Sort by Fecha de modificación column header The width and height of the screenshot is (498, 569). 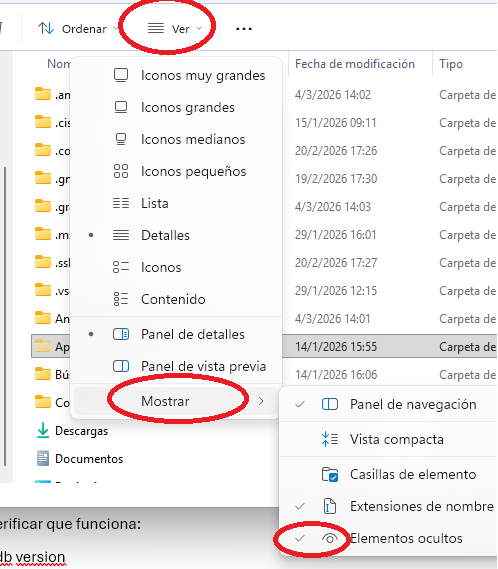coord(355,64)
